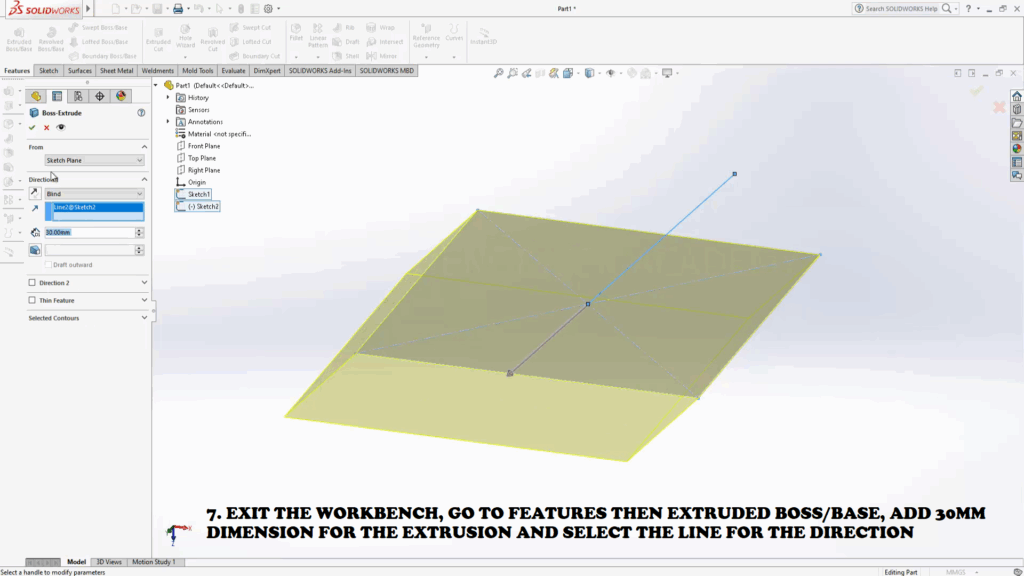This screenshot has height=576, width=1024.
Task: Toggle the detailed preview eye icon
Action: click(x=61, y=128)
